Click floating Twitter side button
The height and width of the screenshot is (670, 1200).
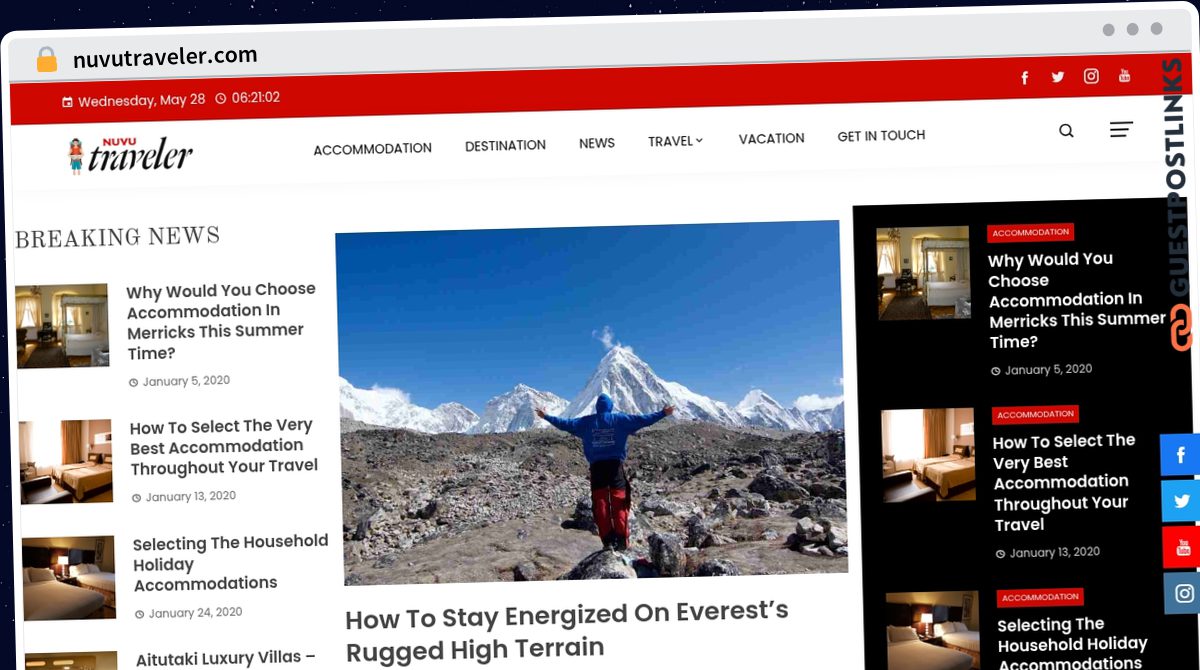[1182, 501]
